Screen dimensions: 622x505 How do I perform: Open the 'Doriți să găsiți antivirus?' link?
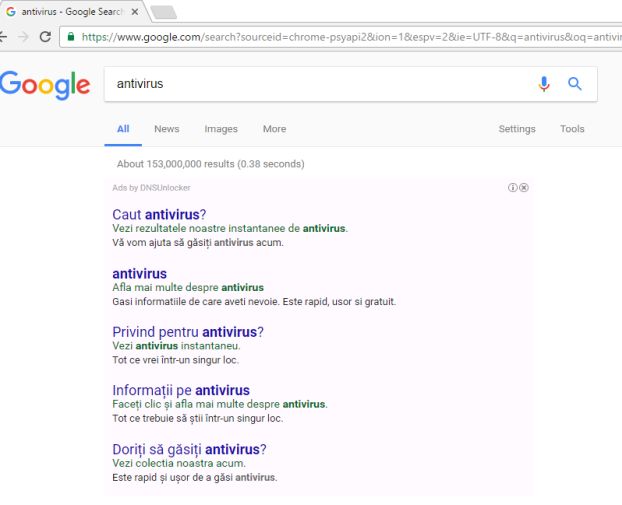(x=189, y=449)
